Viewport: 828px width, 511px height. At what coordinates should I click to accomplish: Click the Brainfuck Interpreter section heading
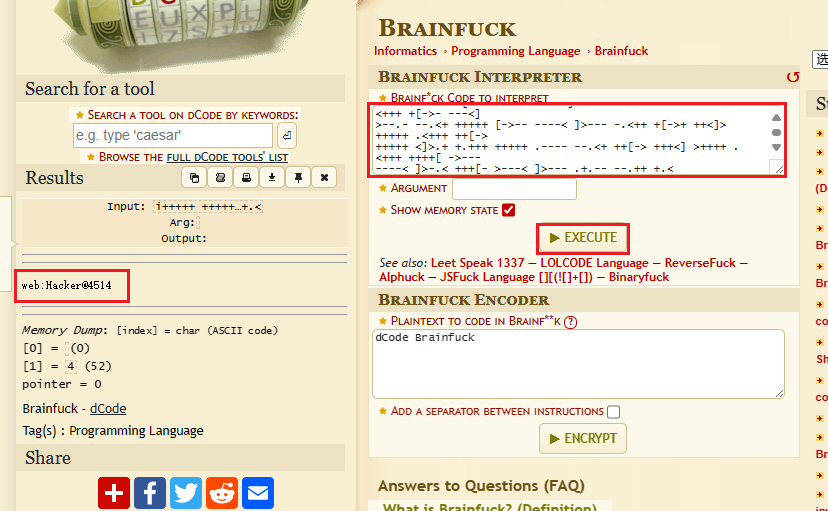pos(479,77)
